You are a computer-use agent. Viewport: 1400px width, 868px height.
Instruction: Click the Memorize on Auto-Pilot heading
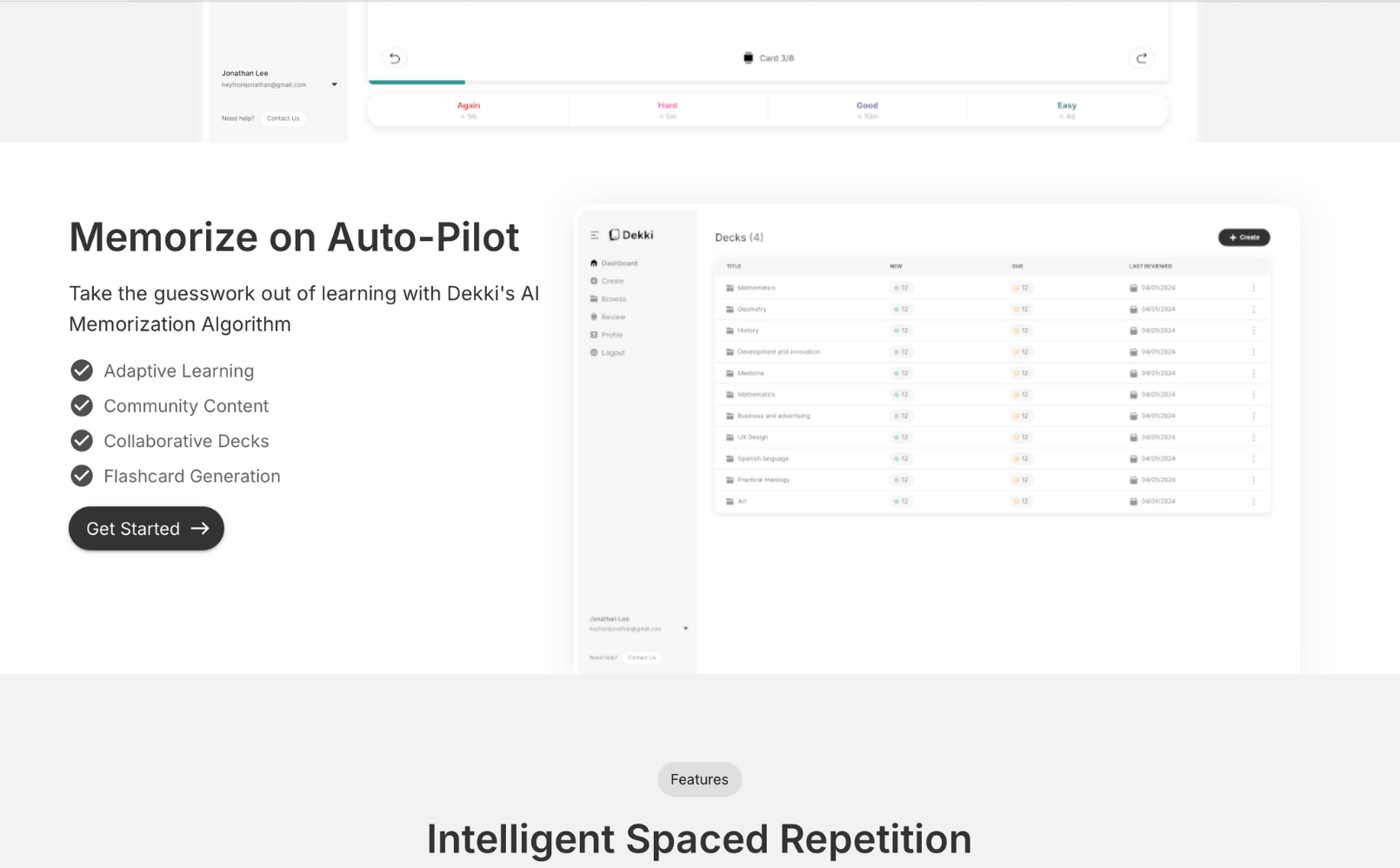tap(294, 237)
